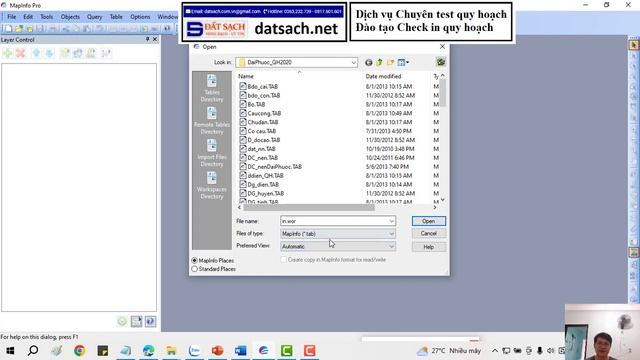The height and width of the screenshot is (360, 640).
Task: Select the Standard Places radio button
Action: (195, 269)
